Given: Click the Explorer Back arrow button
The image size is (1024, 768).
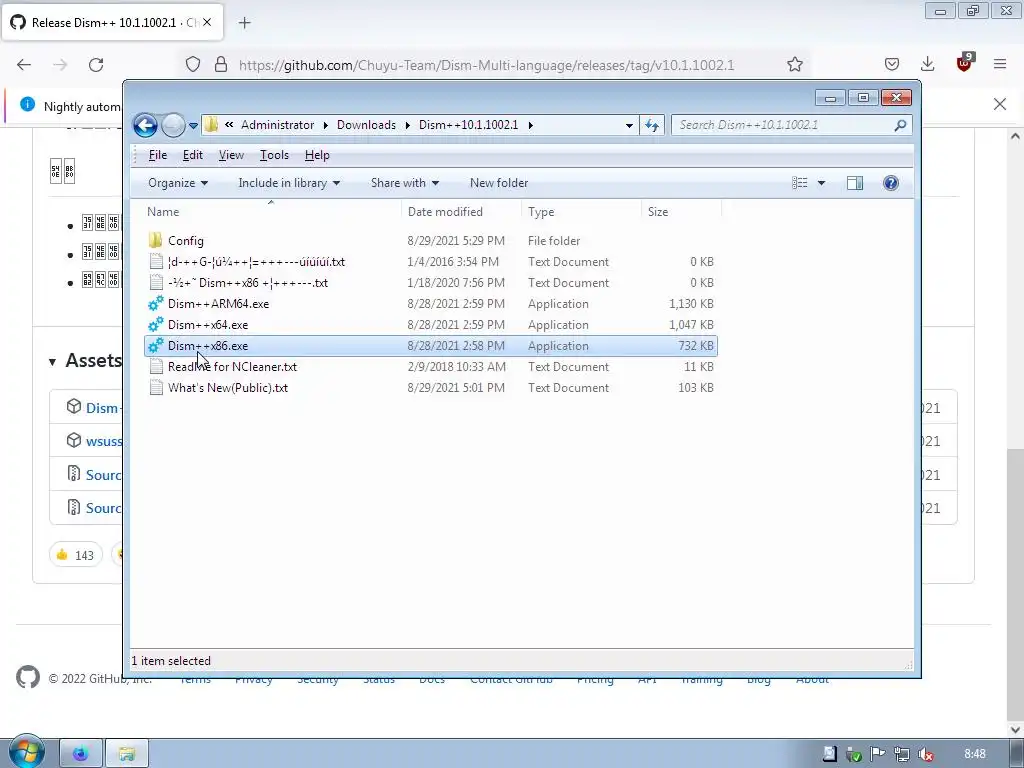Looking at the screenshot, I should pyautogui.click(x=145, y=125).
